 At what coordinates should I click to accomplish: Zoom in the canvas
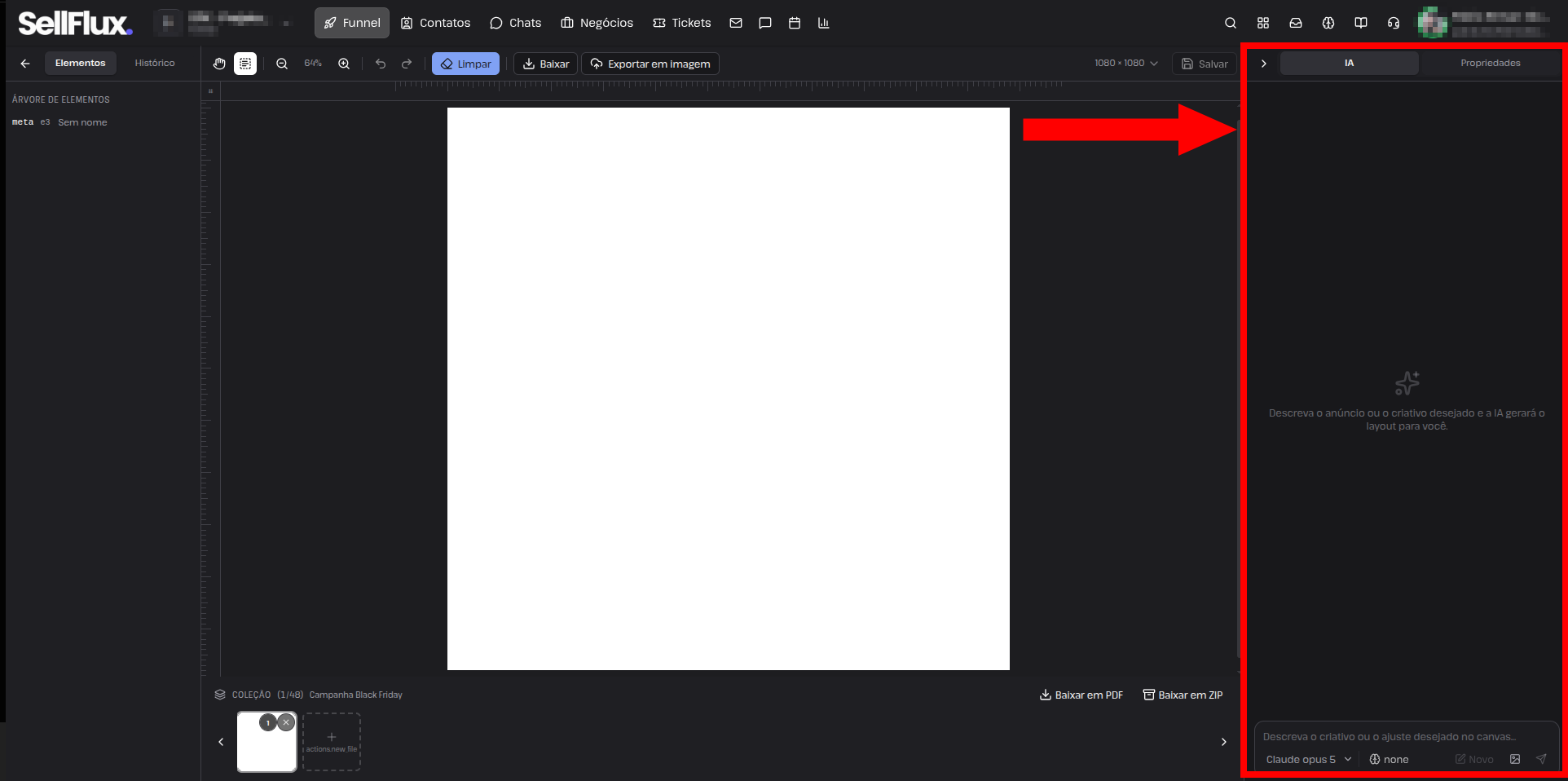click(344, 64)
